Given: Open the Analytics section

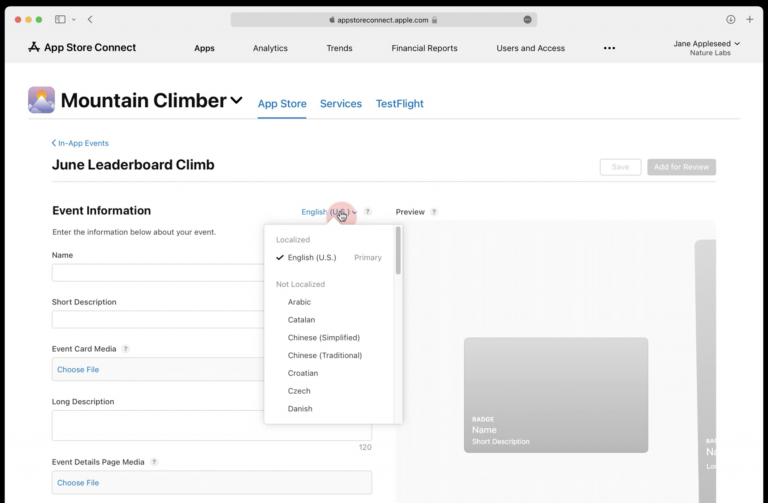Looking at the screenshot, I should [x=270, y=48].
